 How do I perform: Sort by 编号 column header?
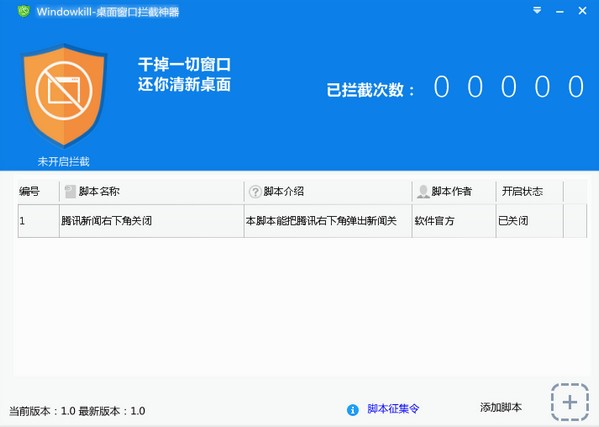(29, 191)
